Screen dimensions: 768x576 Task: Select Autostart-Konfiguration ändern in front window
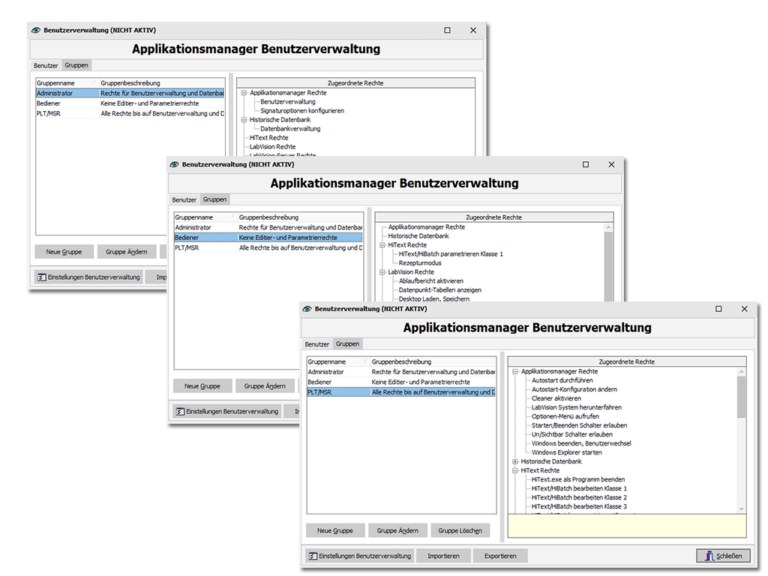pyautogui.click(x=575, y=389)
